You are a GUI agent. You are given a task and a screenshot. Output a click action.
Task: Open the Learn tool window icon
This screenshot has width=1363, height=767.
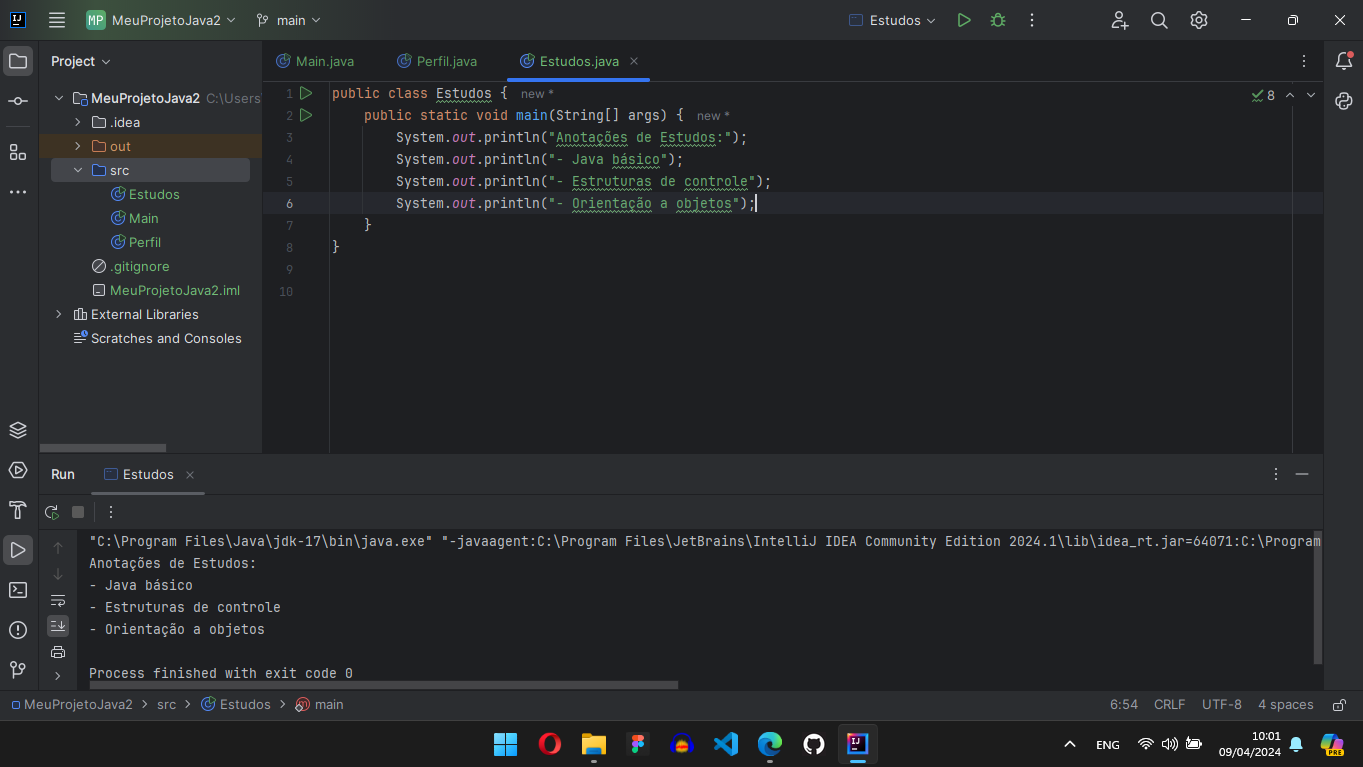pyautogui.click(x=18, y=430)
